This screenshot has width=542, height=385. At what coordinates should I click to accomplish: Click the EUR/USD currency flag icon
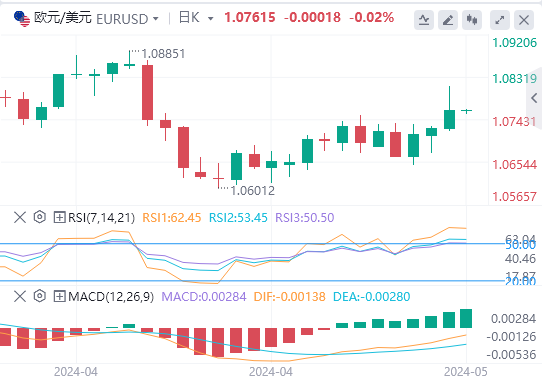click(x=22, y=19)
